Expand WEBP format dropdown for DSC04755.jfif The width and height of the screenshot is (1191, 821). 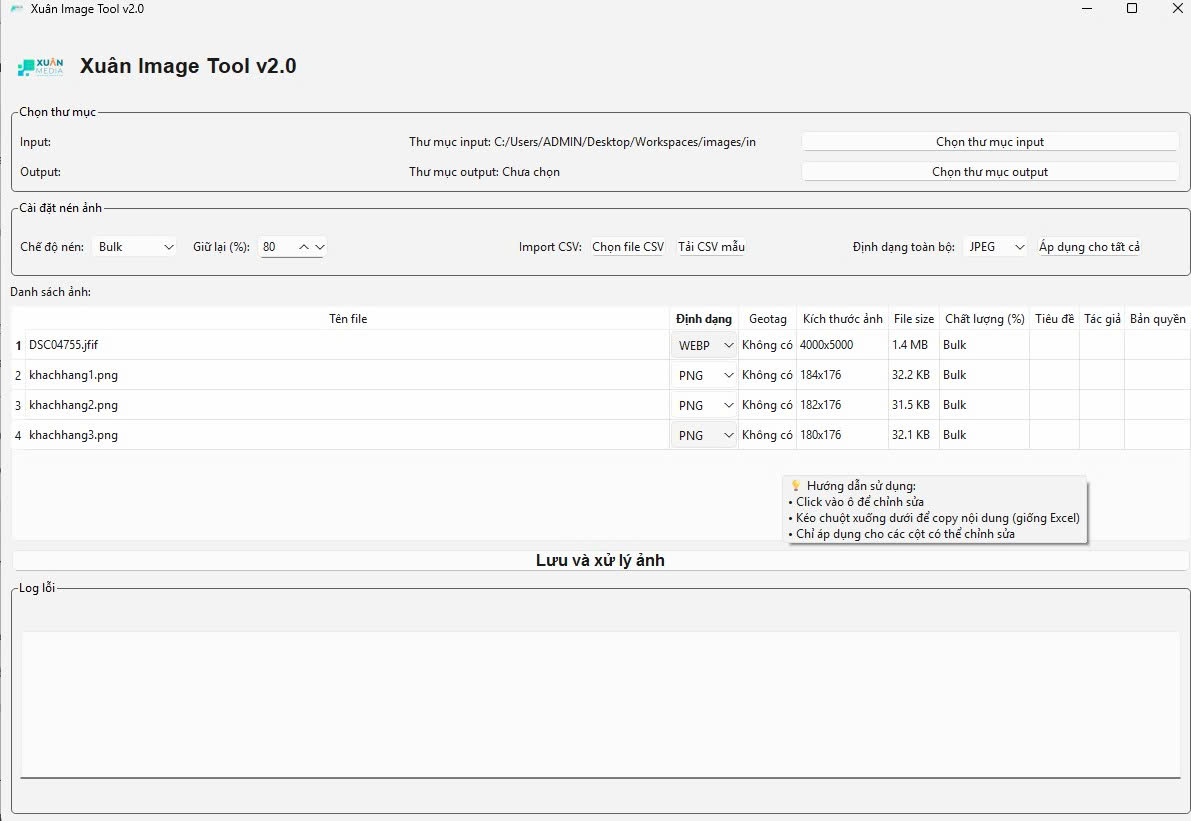tap(728, 345)
